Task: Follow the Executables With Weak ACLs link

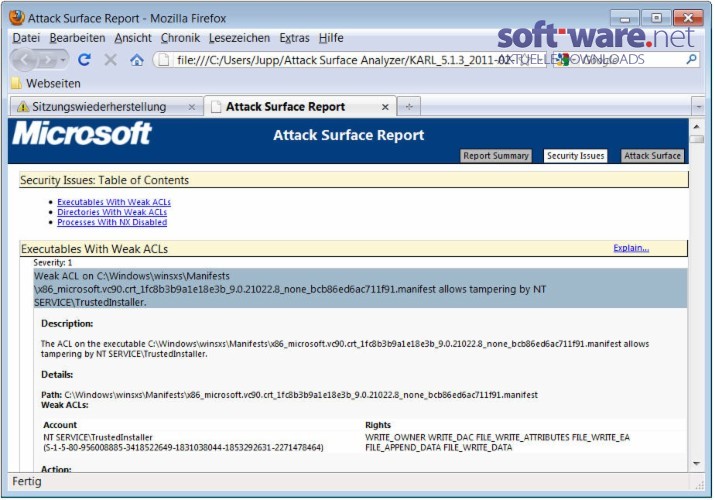Action: pyautogui.click(x=114, y=202)
